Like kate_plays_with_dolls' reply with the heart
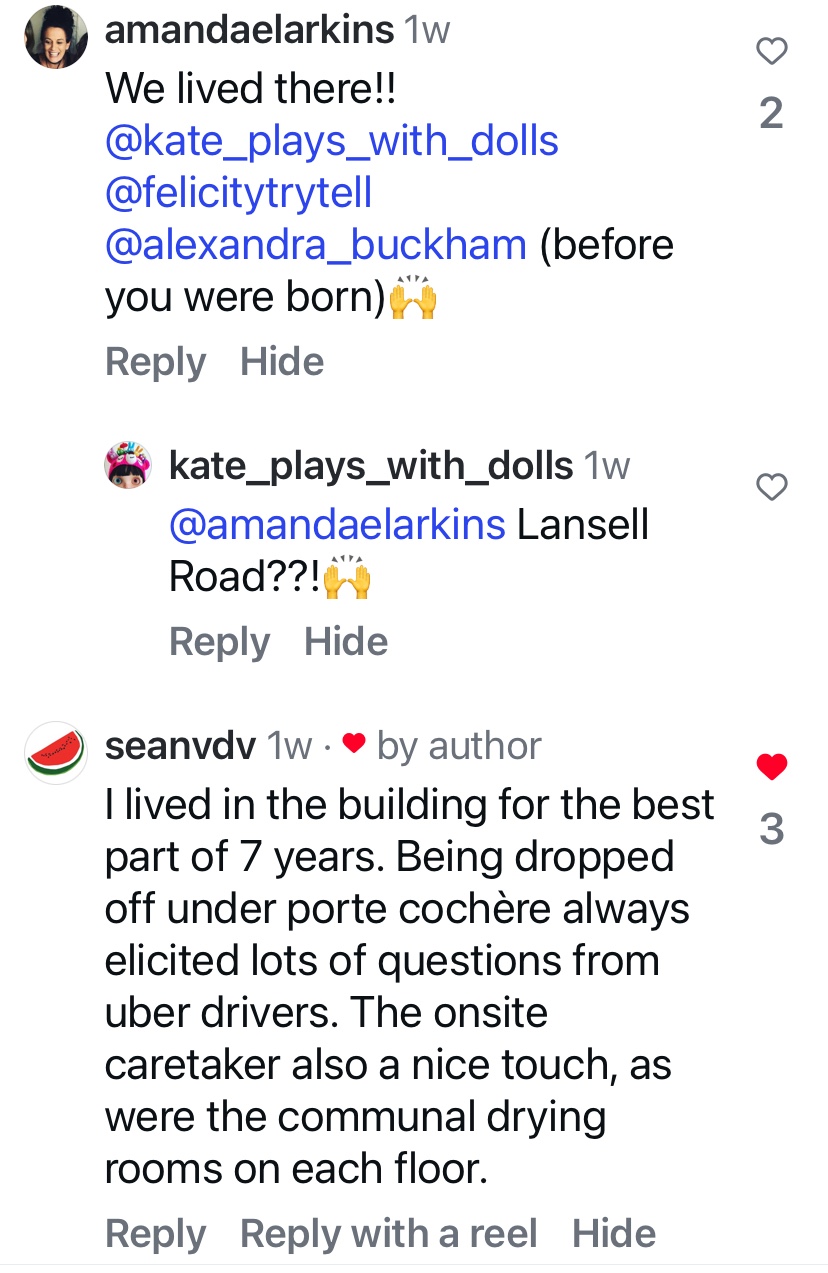Screen dimensions: 828x1273 (771, 487)
